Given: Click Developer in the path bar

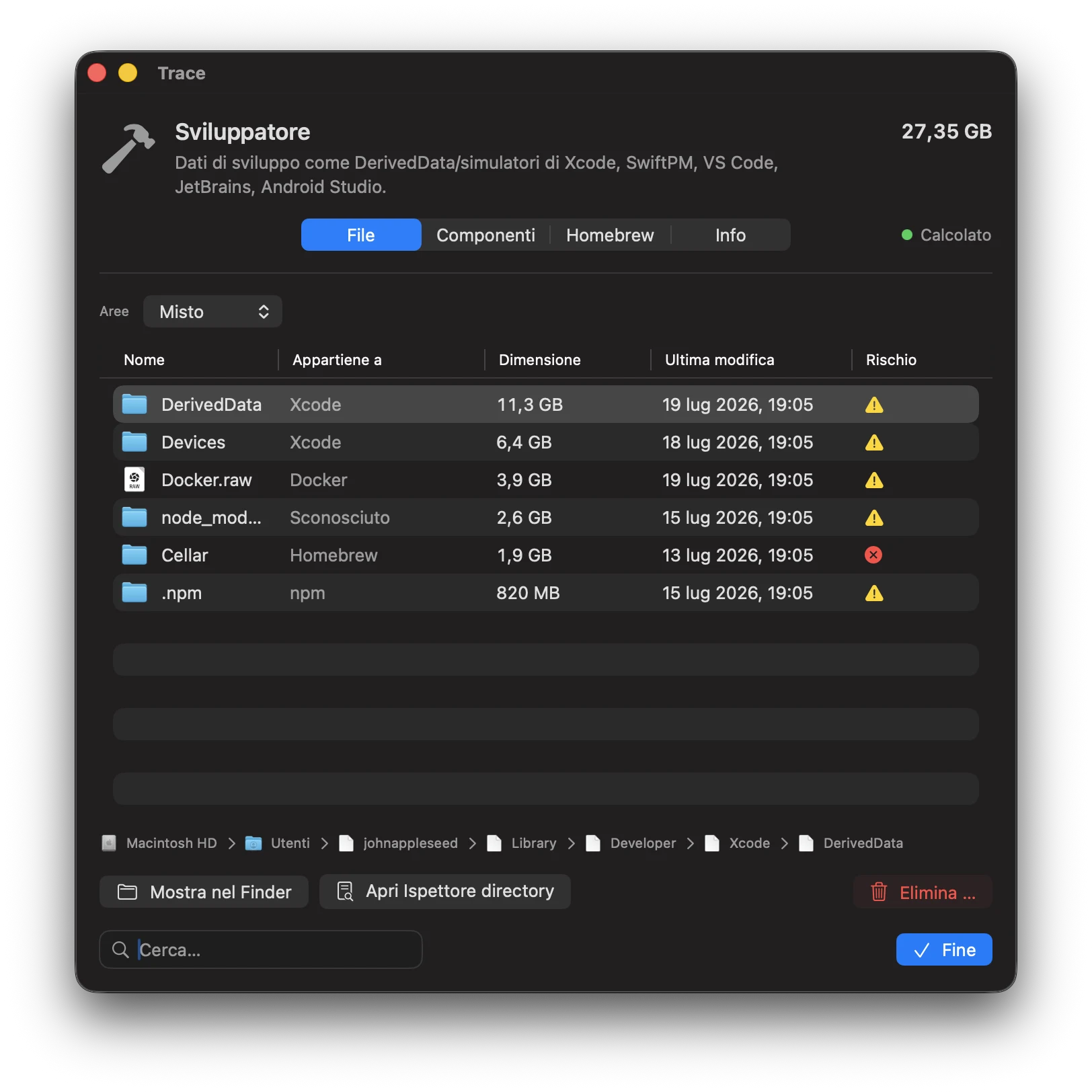Looking at the screenshot, I should pos(643,843).
